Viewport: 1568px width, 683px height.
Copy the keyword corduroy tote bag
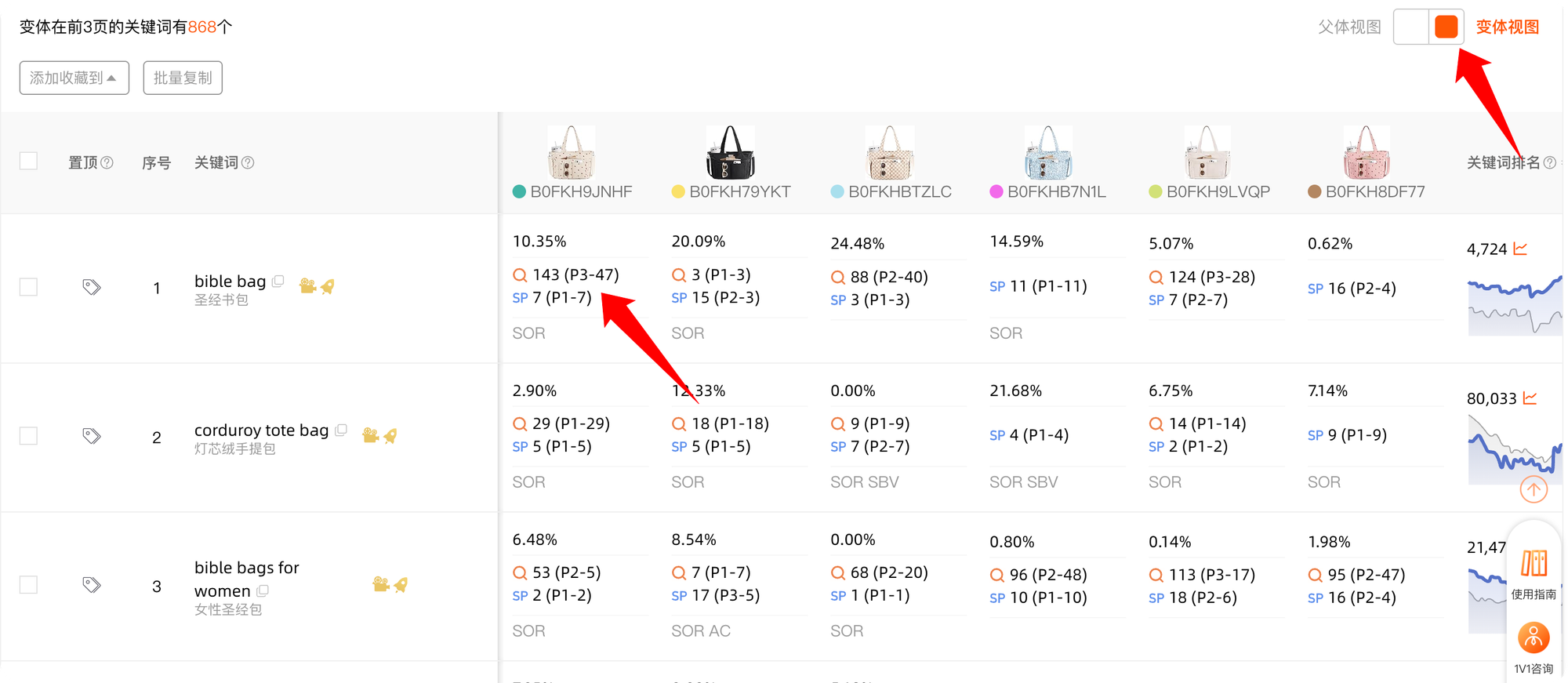pos(341,430)
